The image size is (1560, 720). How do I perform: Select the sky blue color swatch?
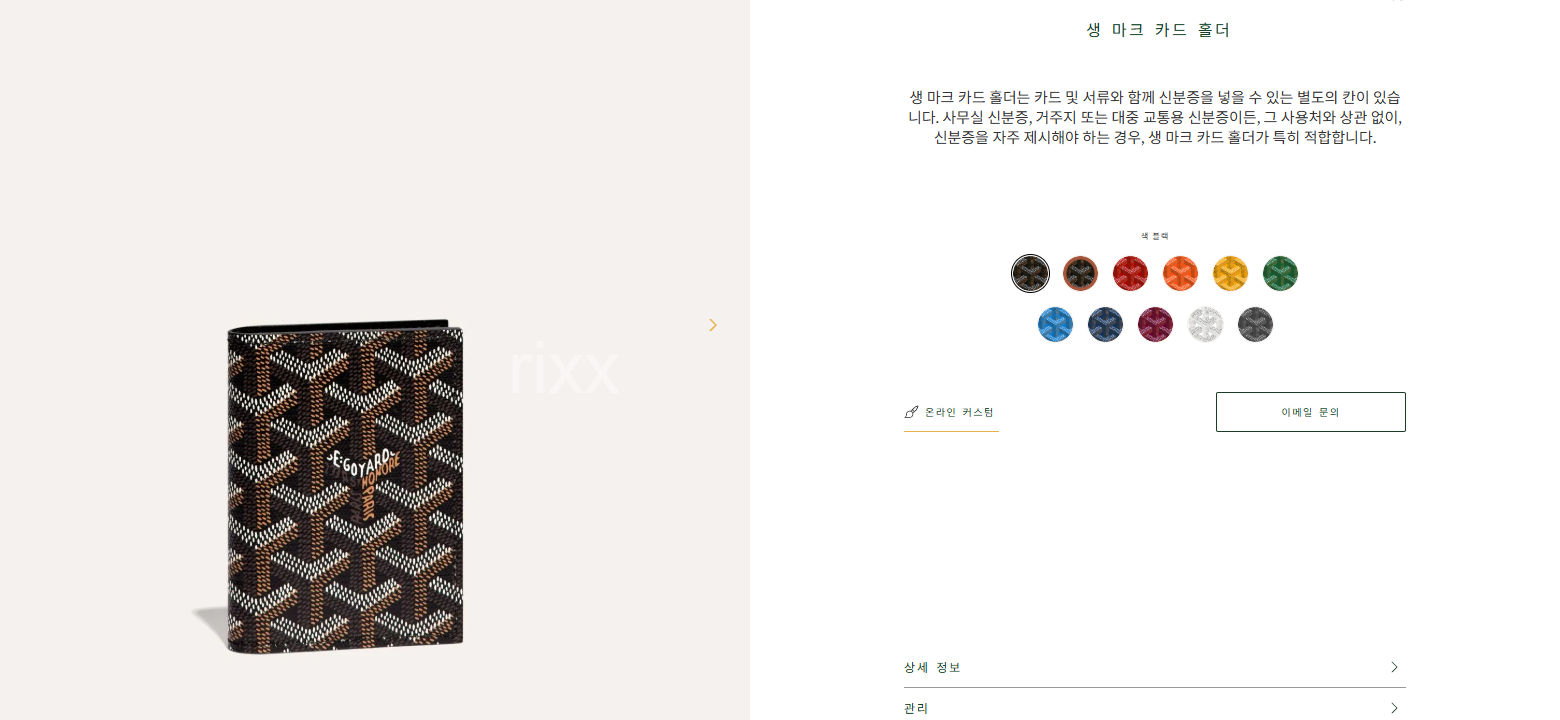point(1055,324)
